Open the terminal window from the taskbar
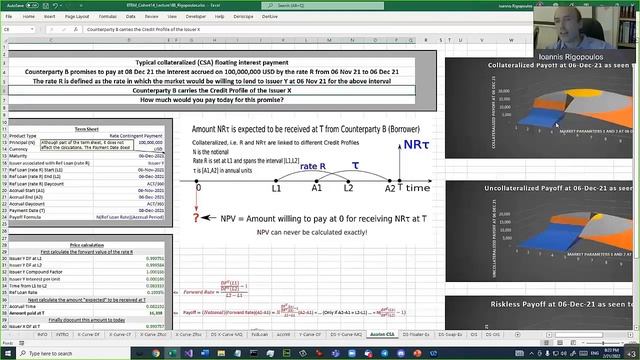640x360 pixels. [253, 353]
